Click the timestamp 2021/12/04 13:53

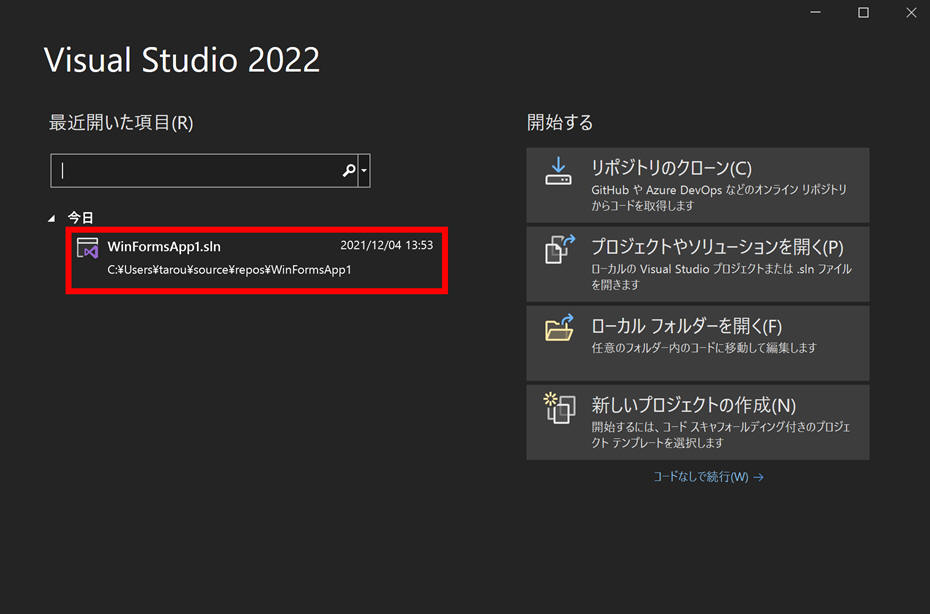click(x=387, y=245)
